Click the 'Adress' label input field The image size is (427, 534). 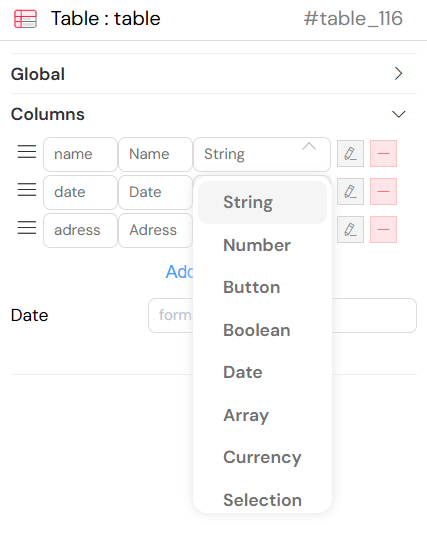155,230
